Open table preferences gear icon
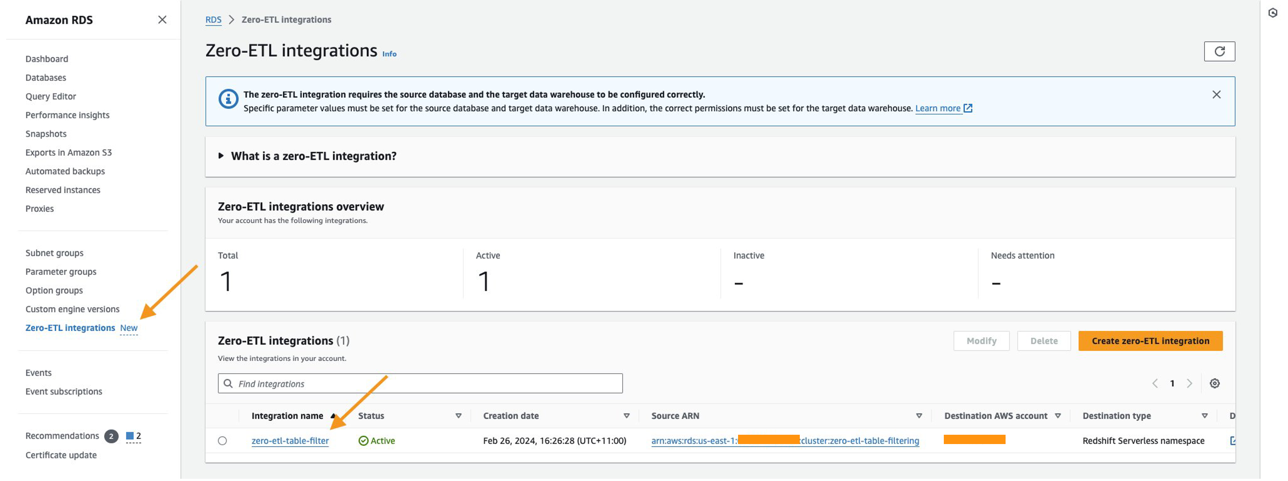 point(1215,384)
